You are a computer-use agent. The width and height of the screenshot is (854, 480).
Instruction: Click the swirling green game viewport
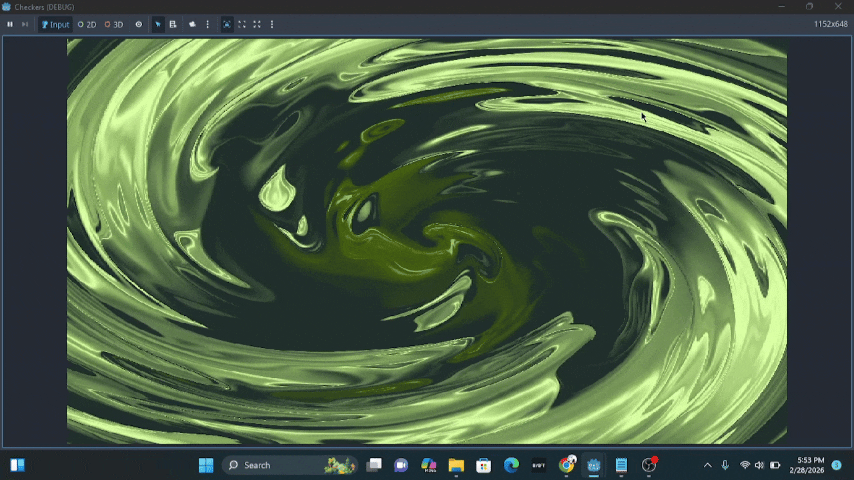pos(426,241)
